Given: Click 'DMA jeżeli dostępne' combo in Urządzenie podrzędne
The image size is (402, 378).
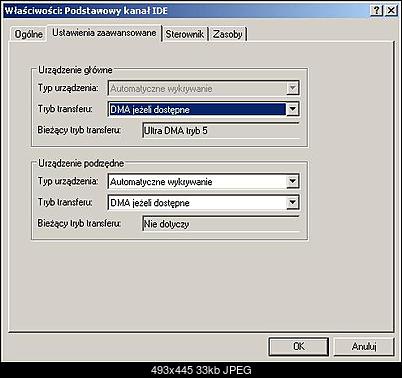Looking at the screenshot, I should (204, 203).
